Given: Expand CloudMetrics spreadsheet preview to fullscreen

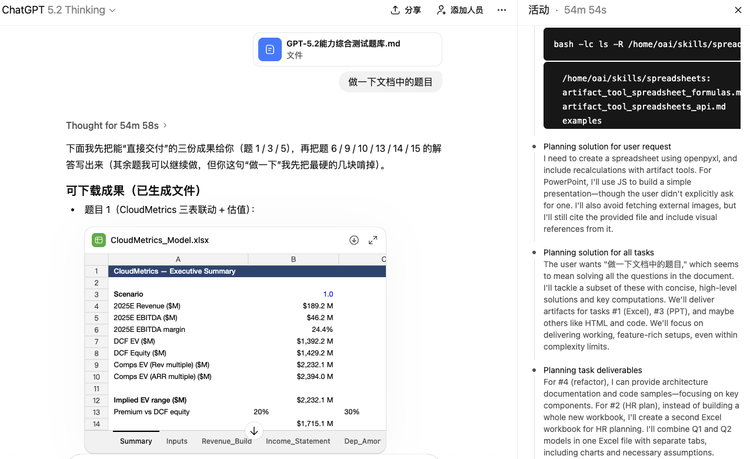Looking at the screenshot, I should [373, 240].
